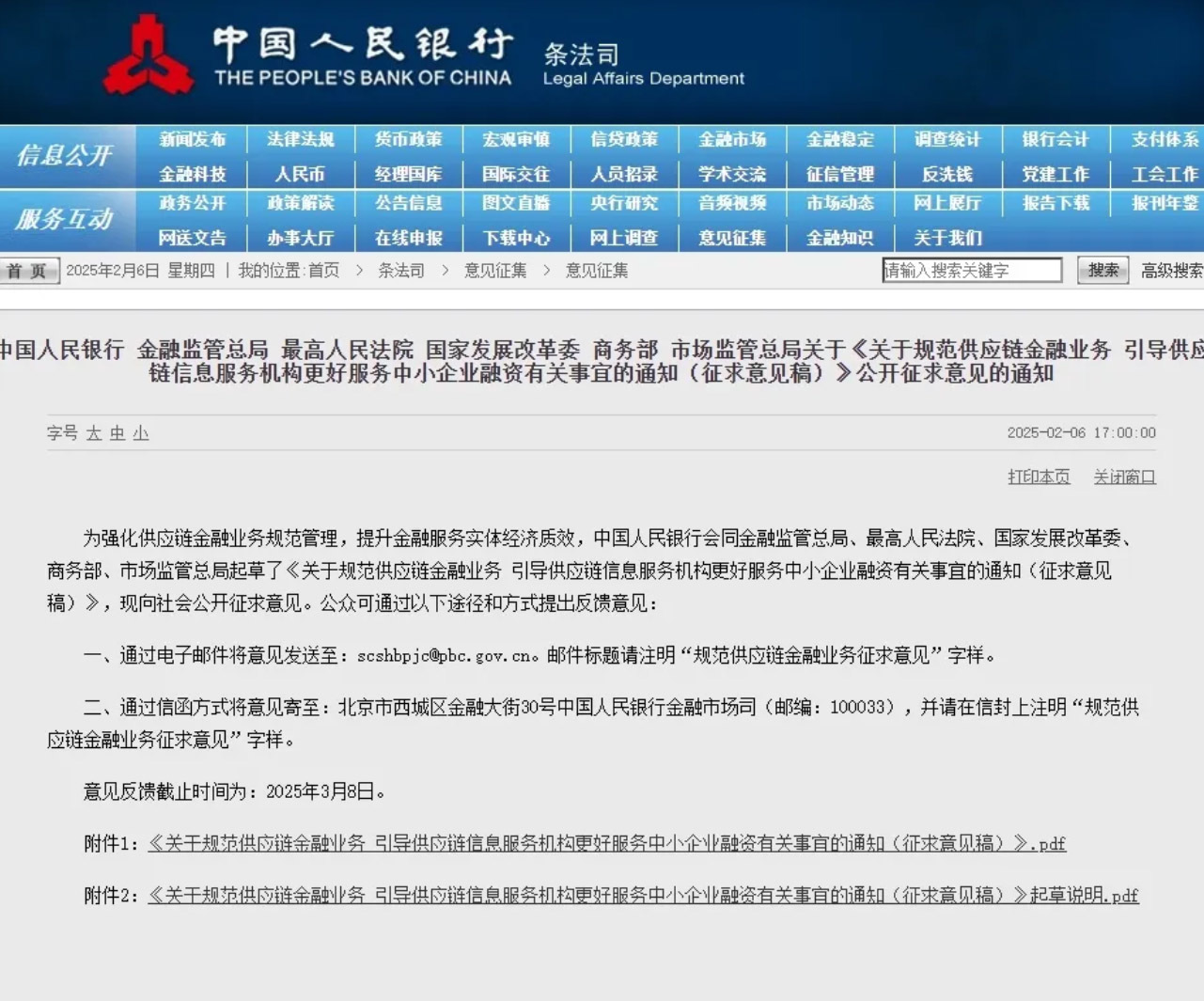
Task: Open the 法律法规 menu item
Action: pyautogui.click(x=299, y=139)
